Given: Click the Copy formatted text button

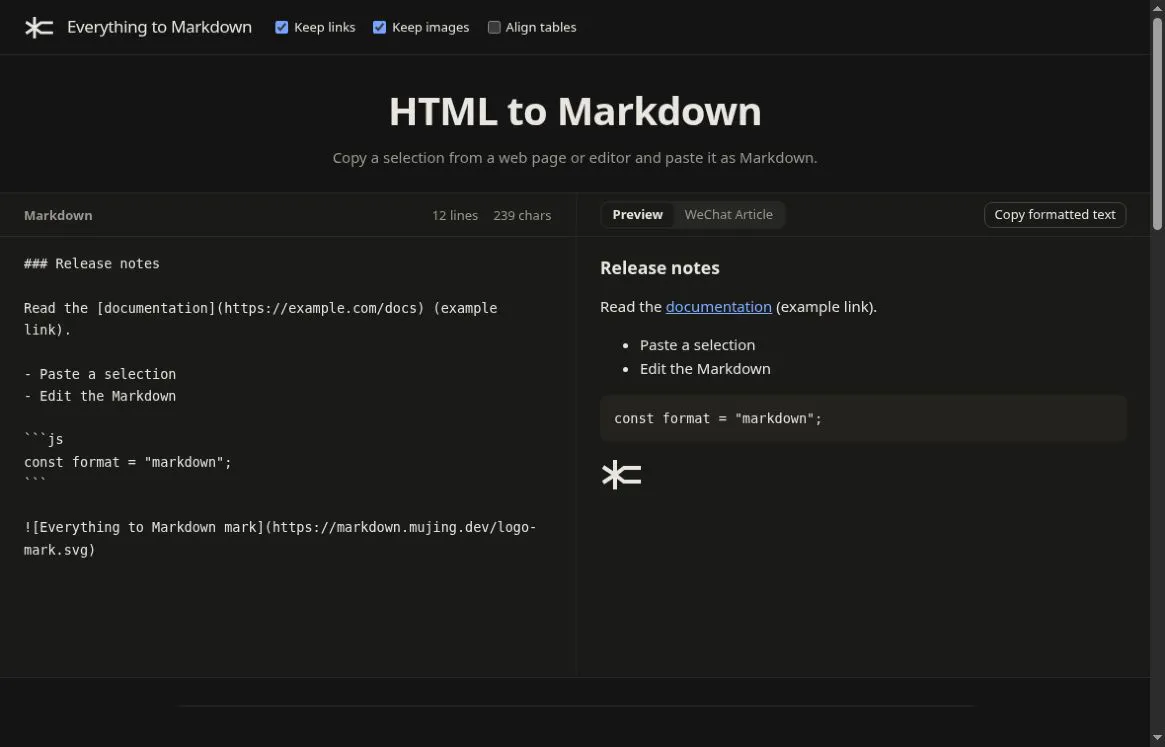Looking at the screenshot, I should coord(1054,215).
